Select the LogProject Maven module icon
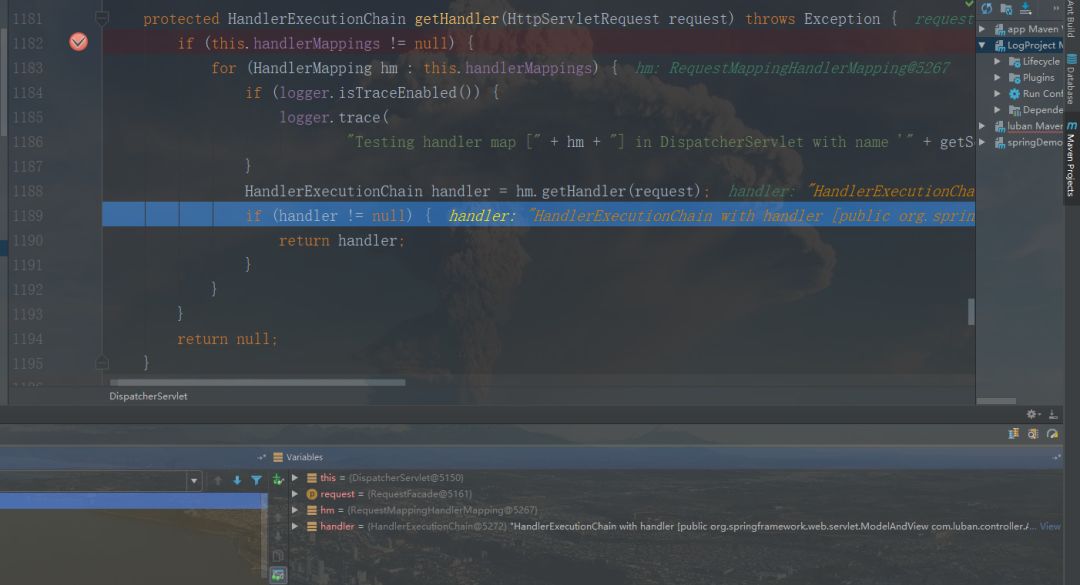 [999, 45]
